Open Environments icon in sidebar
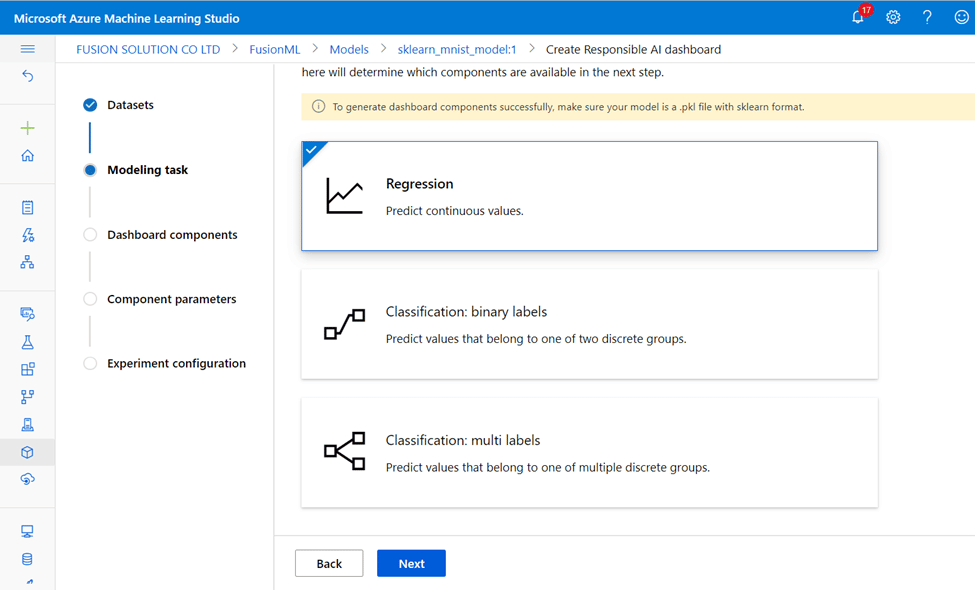Image resolution: width=975 pixels, height=590 pixels. [x=27, y=425]
